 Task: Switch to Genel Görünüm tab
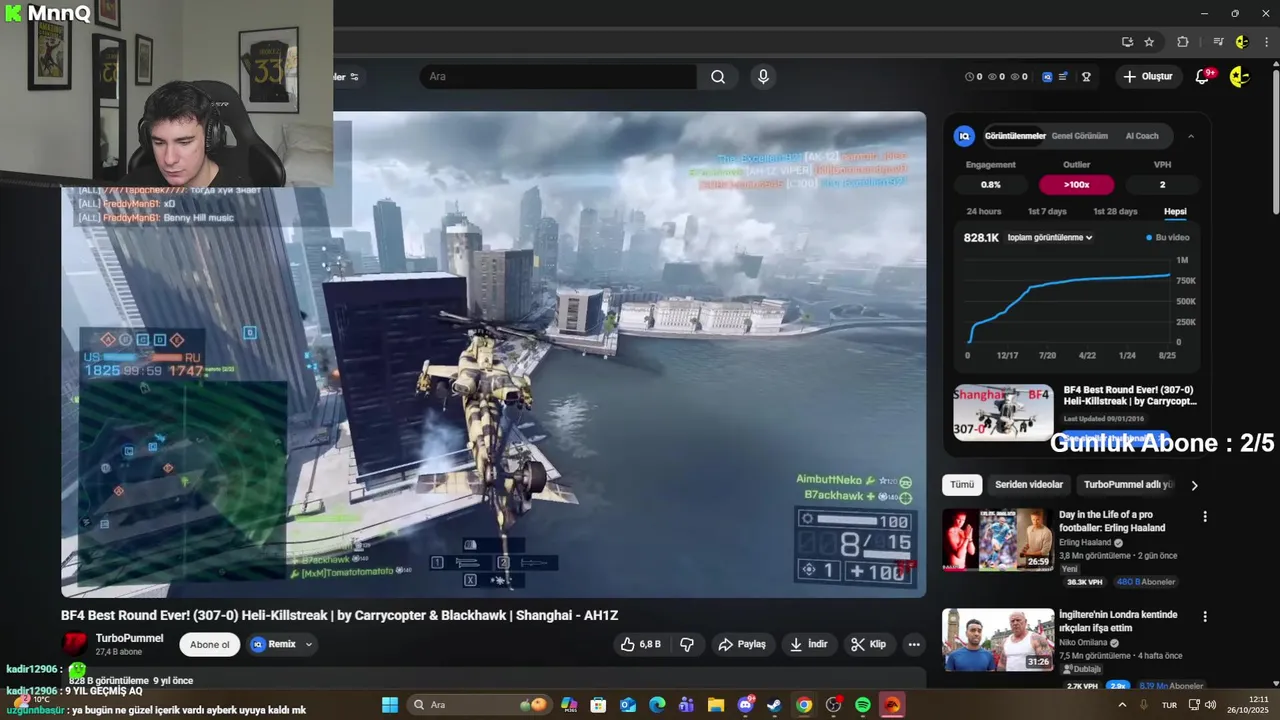tap(1079, 136)
